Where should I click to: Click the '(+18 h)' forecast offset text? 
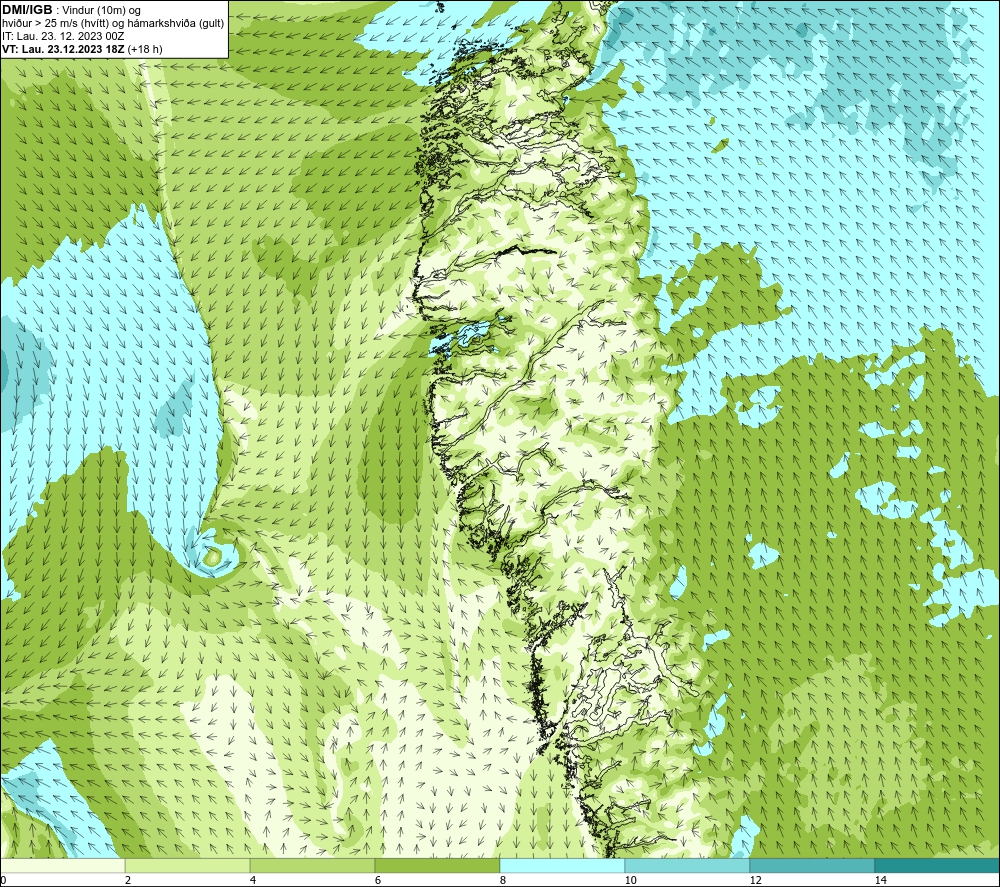[x=145, y=49]
